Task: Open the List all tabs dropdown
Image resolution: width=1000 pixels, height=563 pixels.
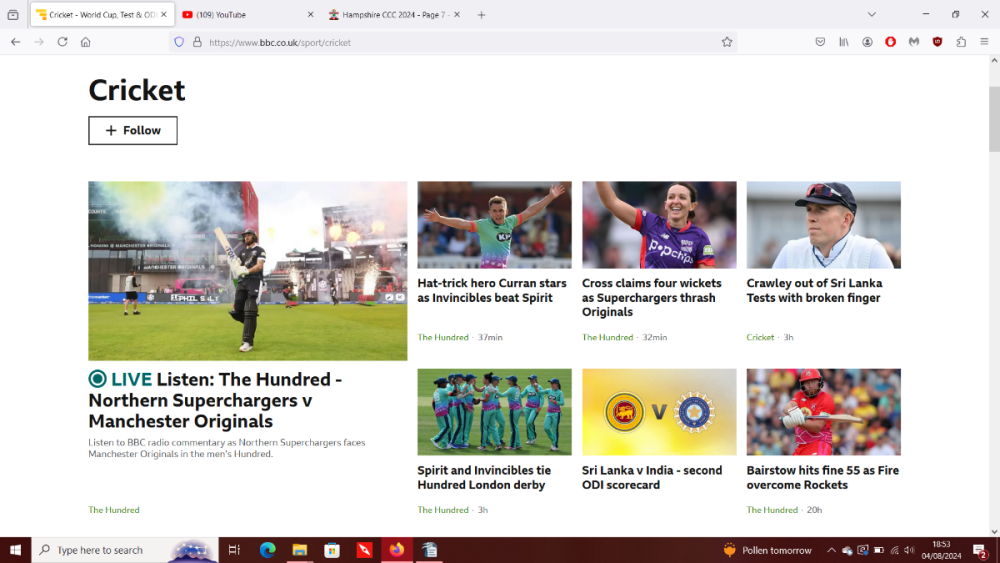Action: tap(872, 15)
